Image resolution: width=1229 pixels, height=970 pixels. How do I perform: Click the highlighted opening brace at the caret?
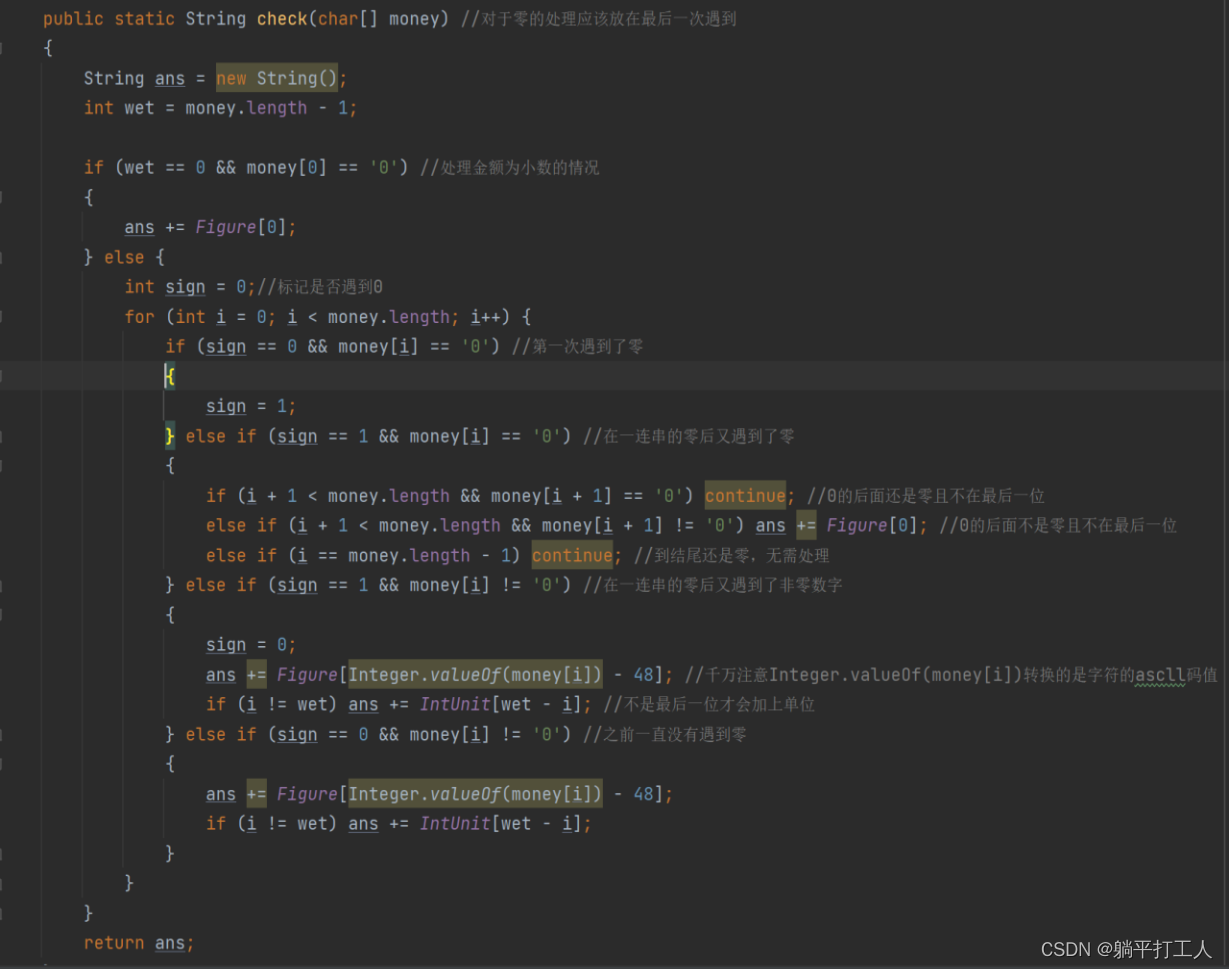[170, 377]
